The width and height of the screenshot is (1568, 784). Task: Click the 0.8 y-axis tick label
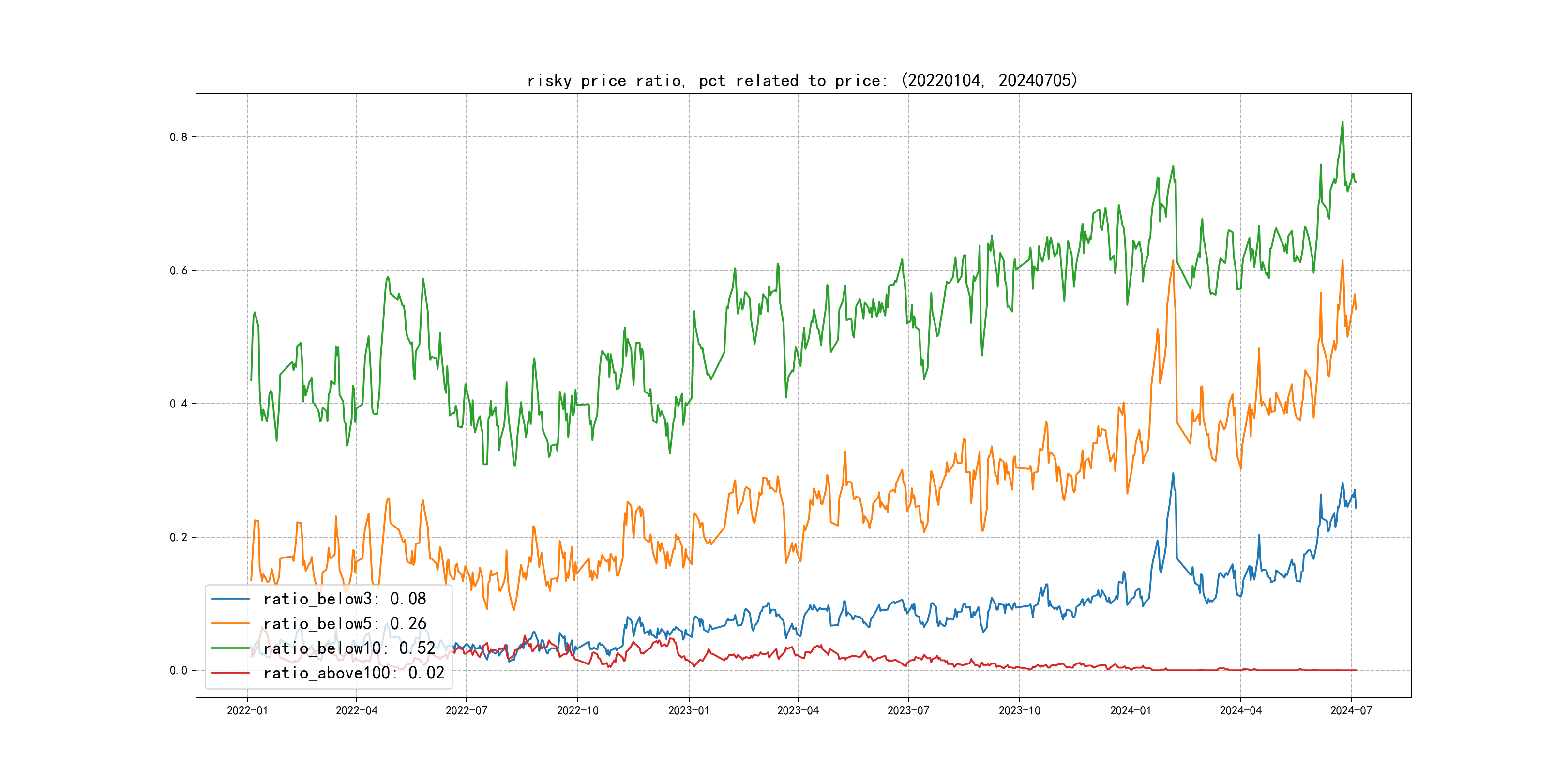click(179, 137)
